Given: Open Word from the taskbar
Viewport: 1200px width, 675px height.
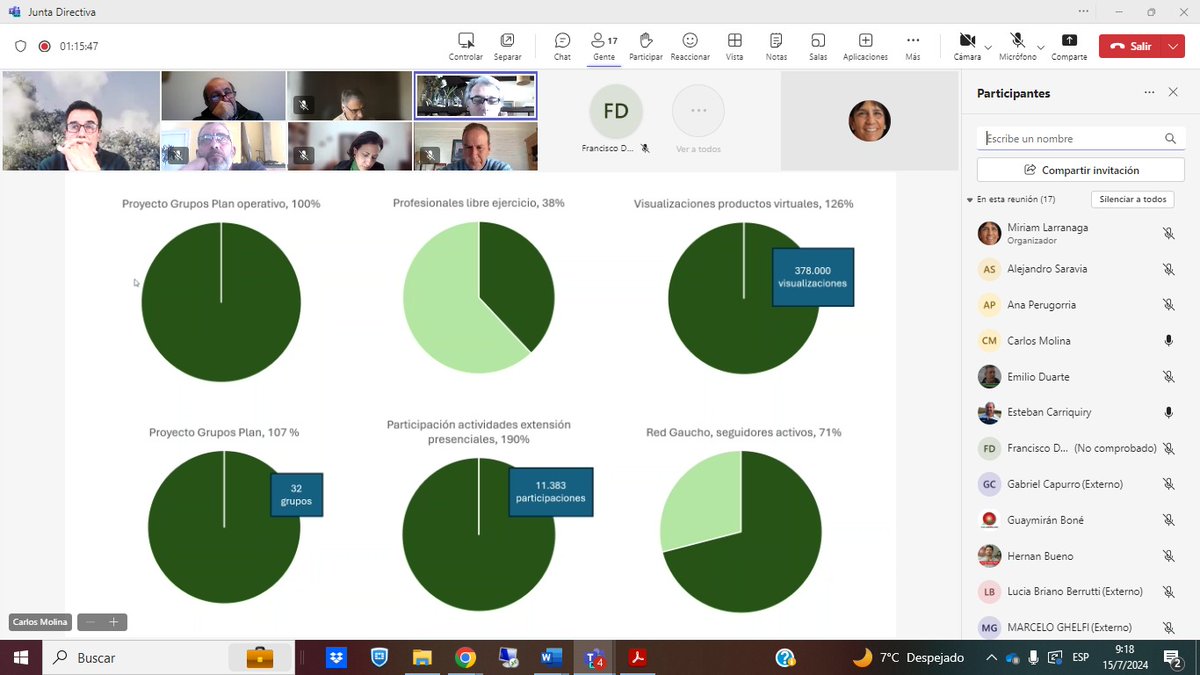Looking at the screenshot, I should pyautogui.click(x=551, y=657).
